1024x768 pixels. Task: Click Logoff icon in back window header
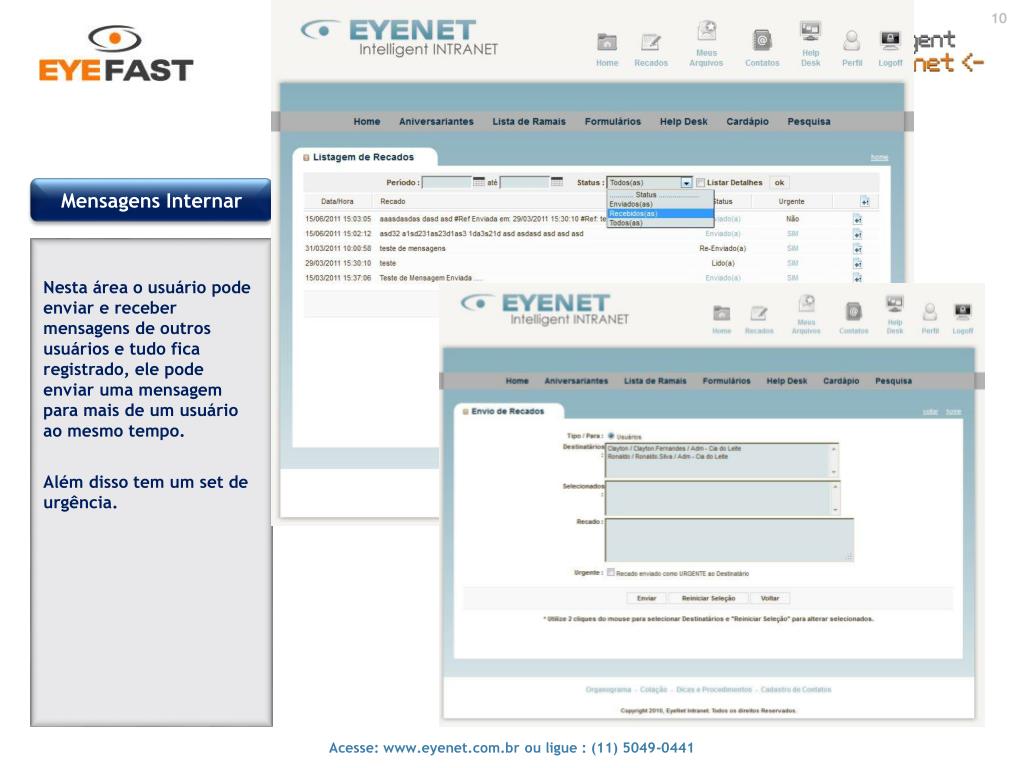pyautogui.click(x=890, y=48)
